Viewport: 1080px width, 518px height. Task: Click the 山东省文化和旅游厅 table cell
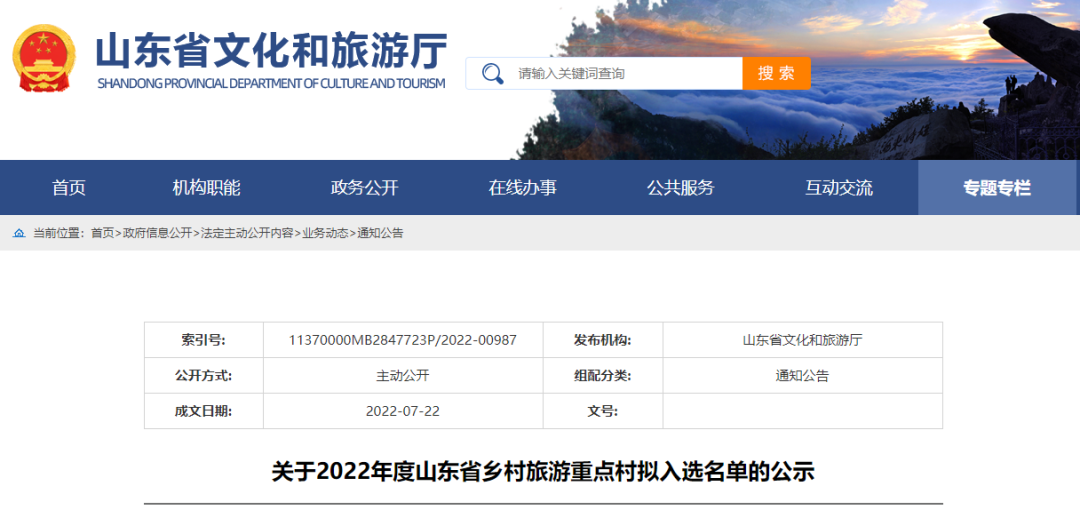click(x=802, y=340)
